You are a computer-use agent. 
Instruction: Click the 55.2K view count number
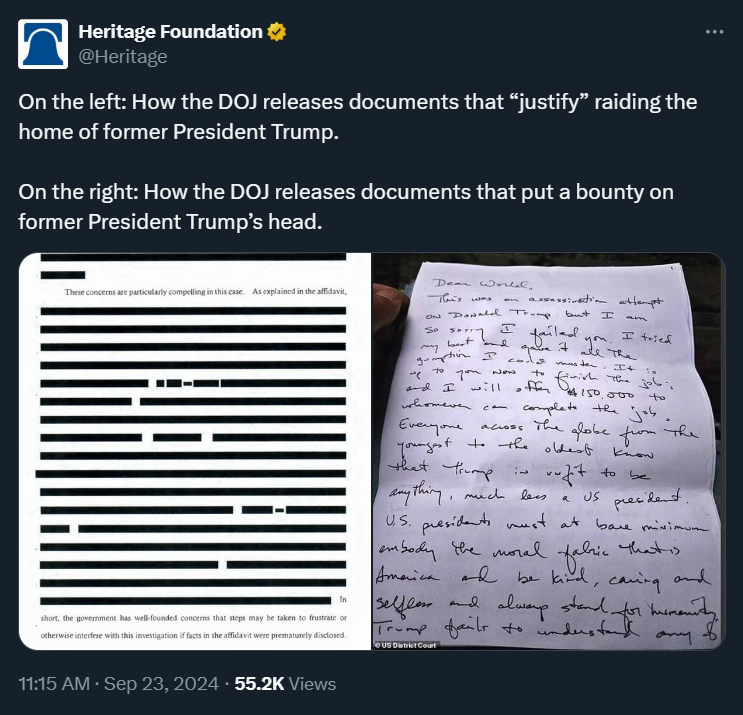point(258,685)
